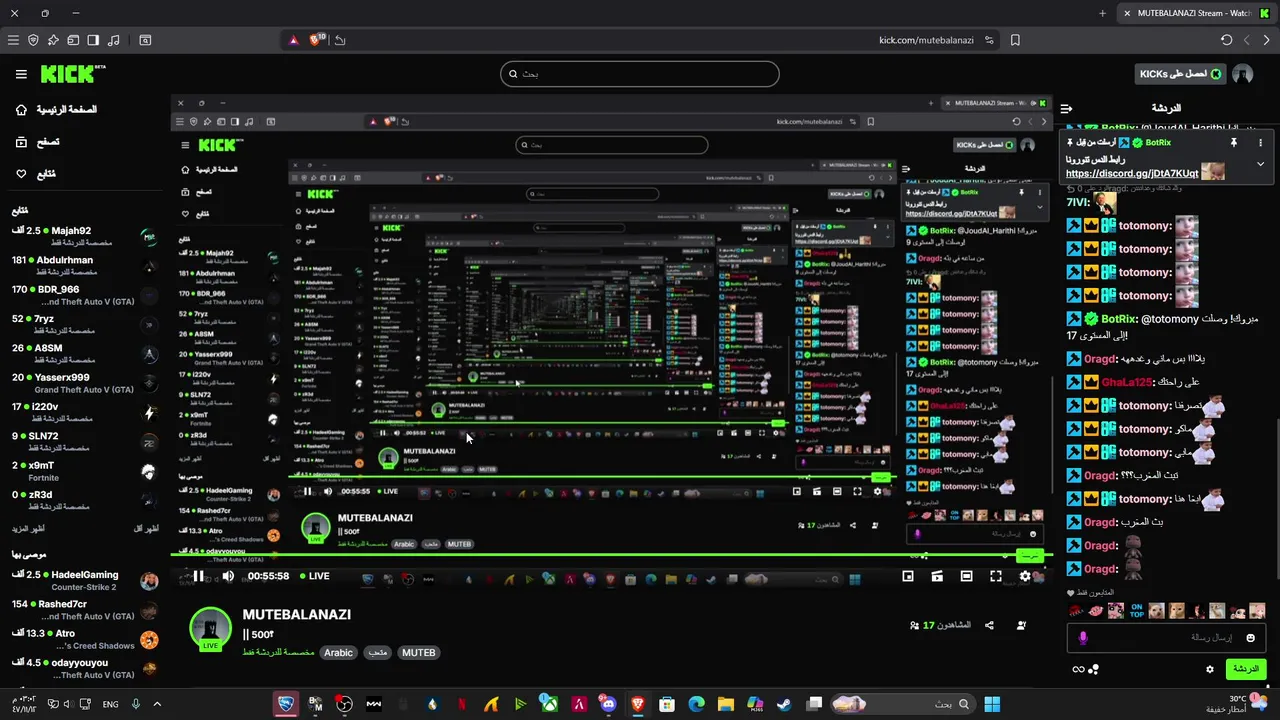Reload the page
The image size is (1280, 720).
pyautogui.click(x=1227, y=40)
